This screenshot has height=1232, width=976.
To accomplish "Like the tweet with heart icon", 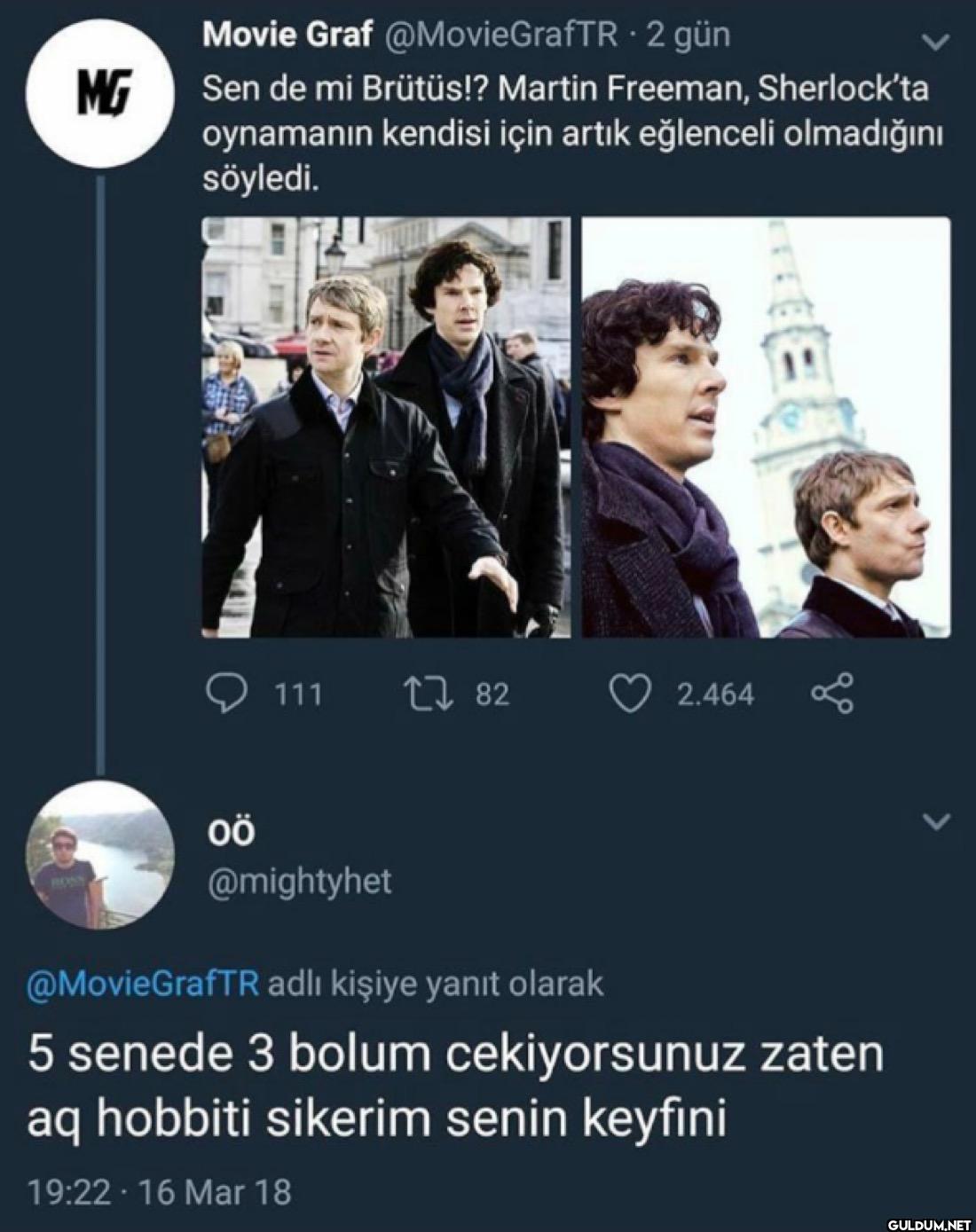I will click(x=631, y=694).
